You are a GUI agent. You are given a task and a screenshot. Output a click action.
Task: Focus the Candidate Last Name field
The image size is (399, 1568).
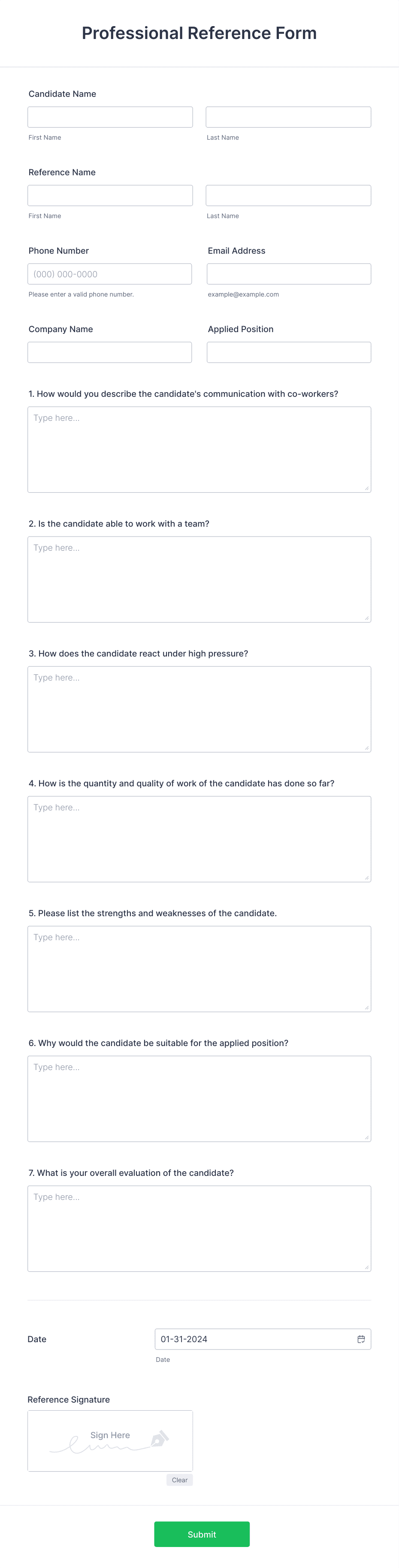pos(288,117)
